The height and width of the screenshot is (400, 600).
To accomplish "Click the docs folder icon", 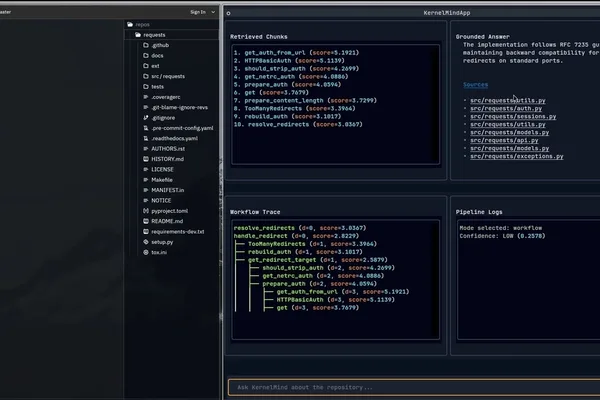I will point(146,56).
